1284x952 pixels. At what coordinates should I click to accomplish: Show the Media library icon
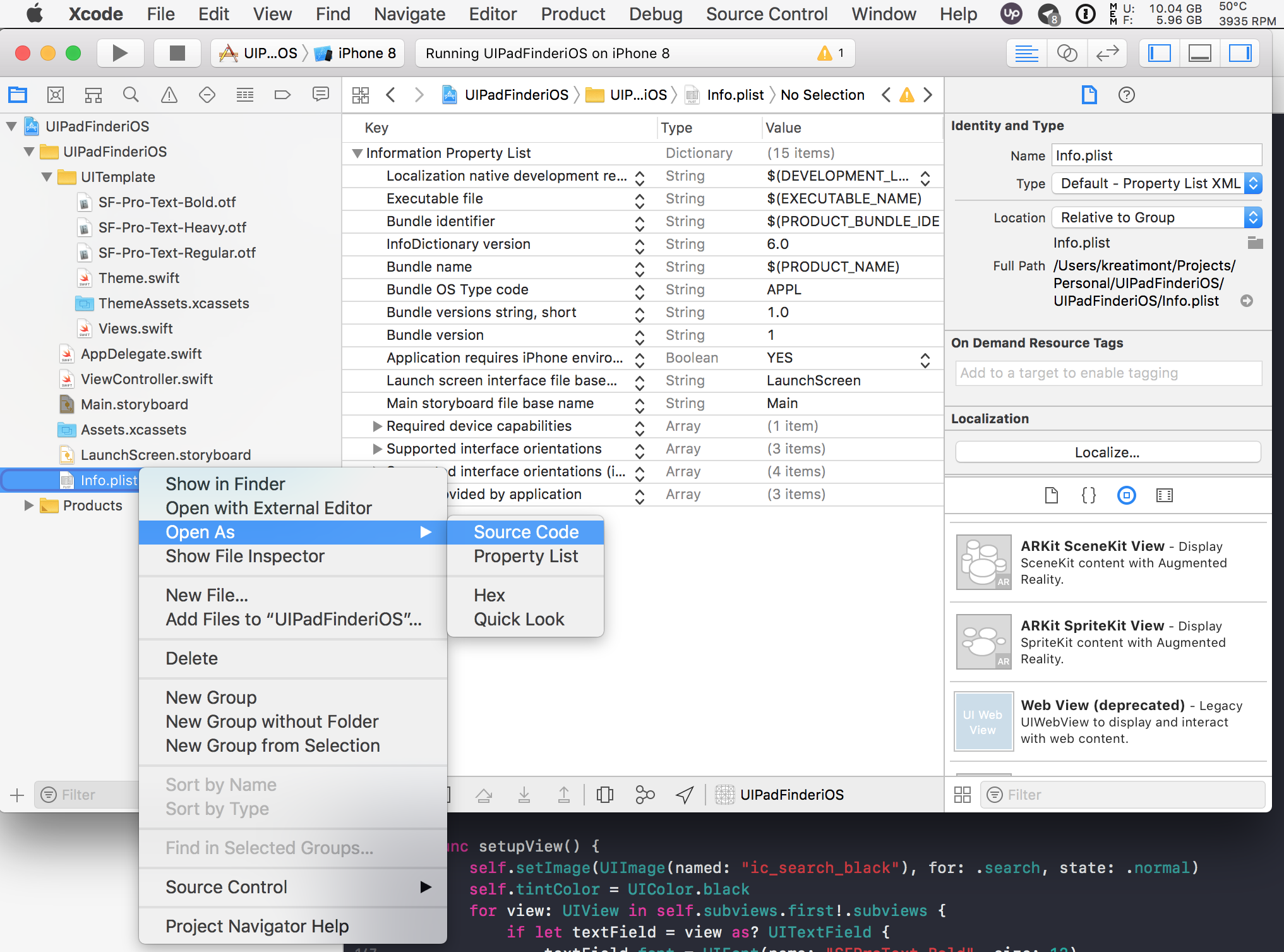[1164, 495]
